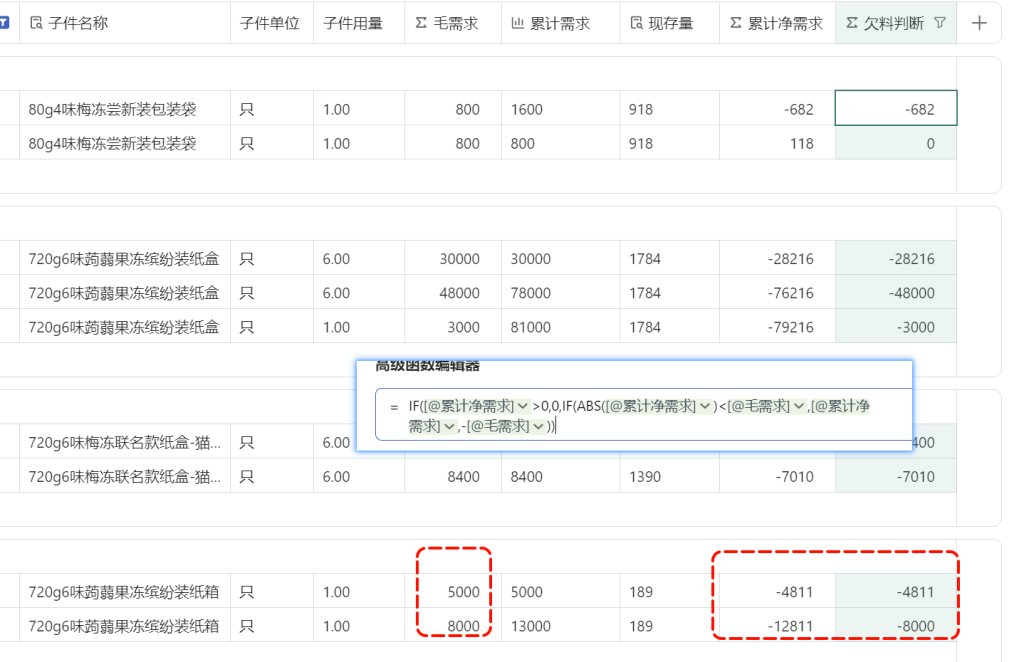Click the 累计净需求 cell showing -79216

[x=777, y=326]
